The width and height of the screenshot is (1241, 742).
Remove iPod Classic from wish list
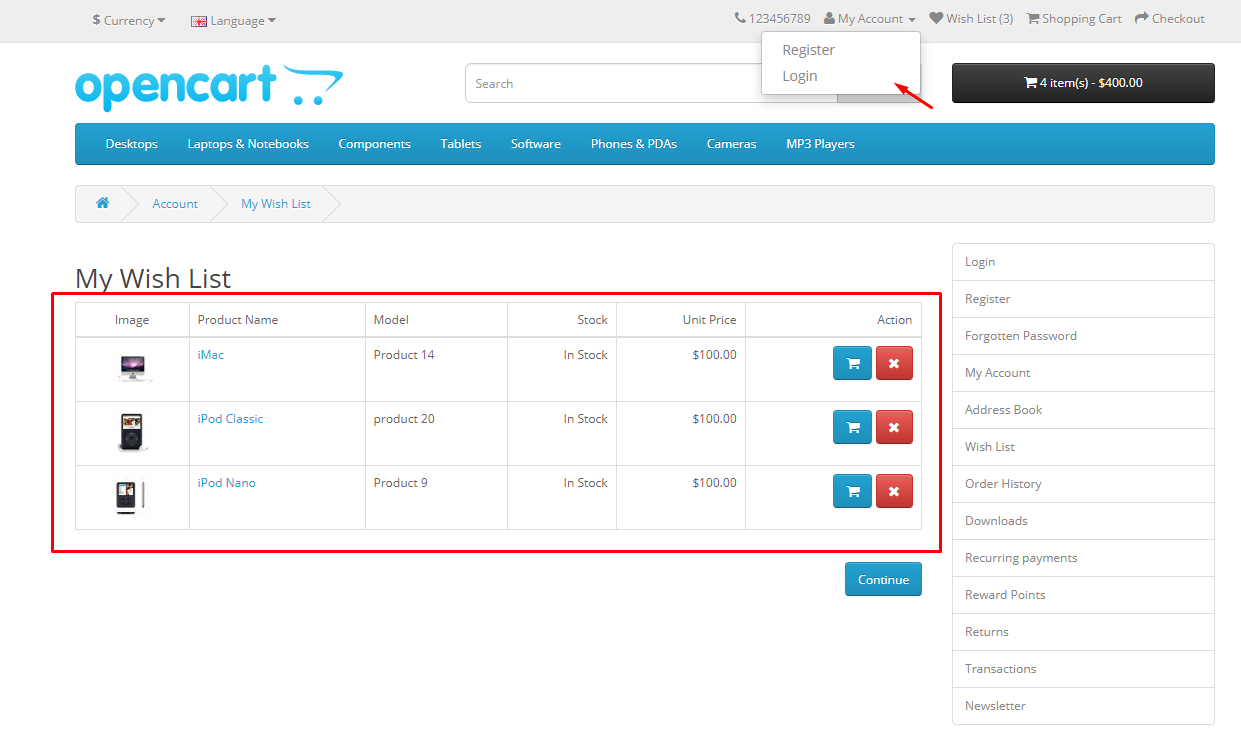click(x=894, y=428)
